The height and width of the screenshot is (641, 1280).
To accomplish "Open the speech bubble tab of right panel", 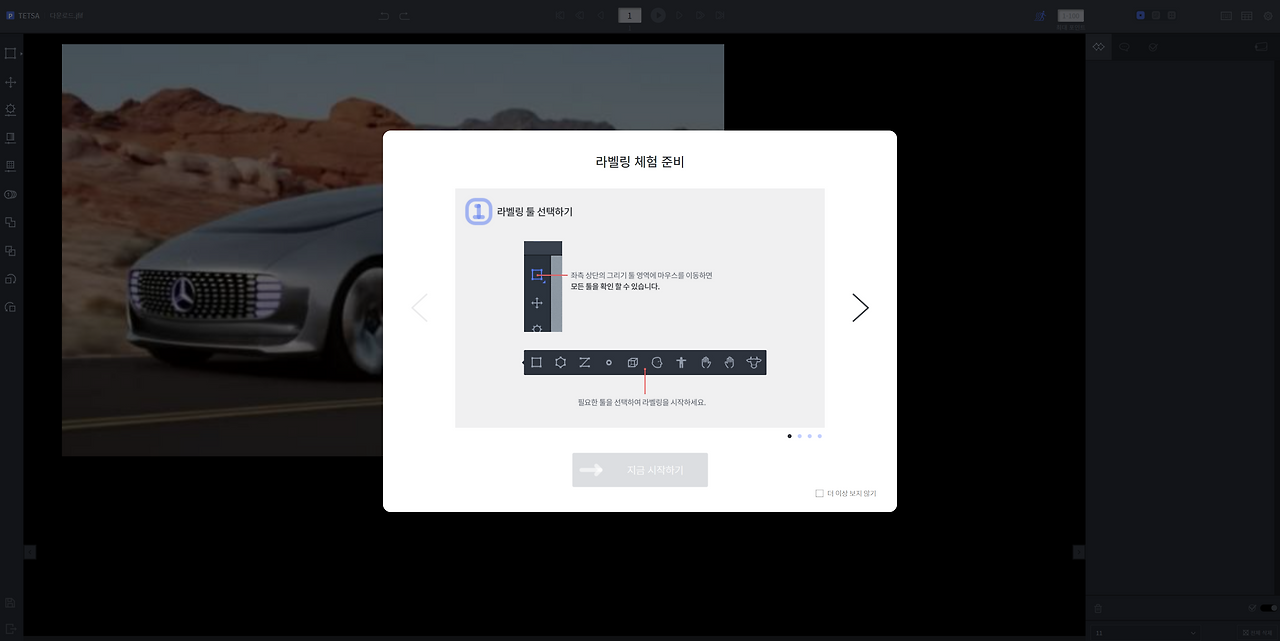I will [x=1125, y=47].
